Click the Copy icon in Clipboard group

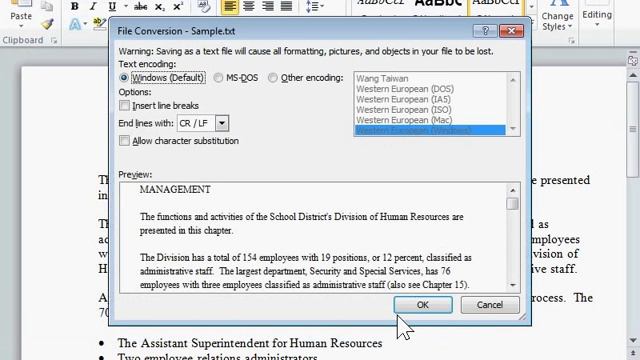47,6
